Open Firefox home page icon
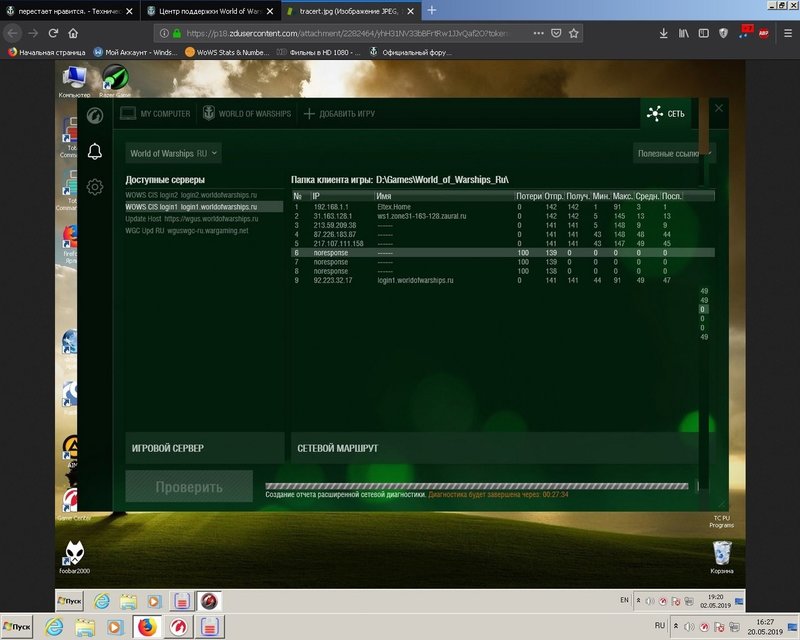Viewport: 800px width, 640px height. click(73, 33)
